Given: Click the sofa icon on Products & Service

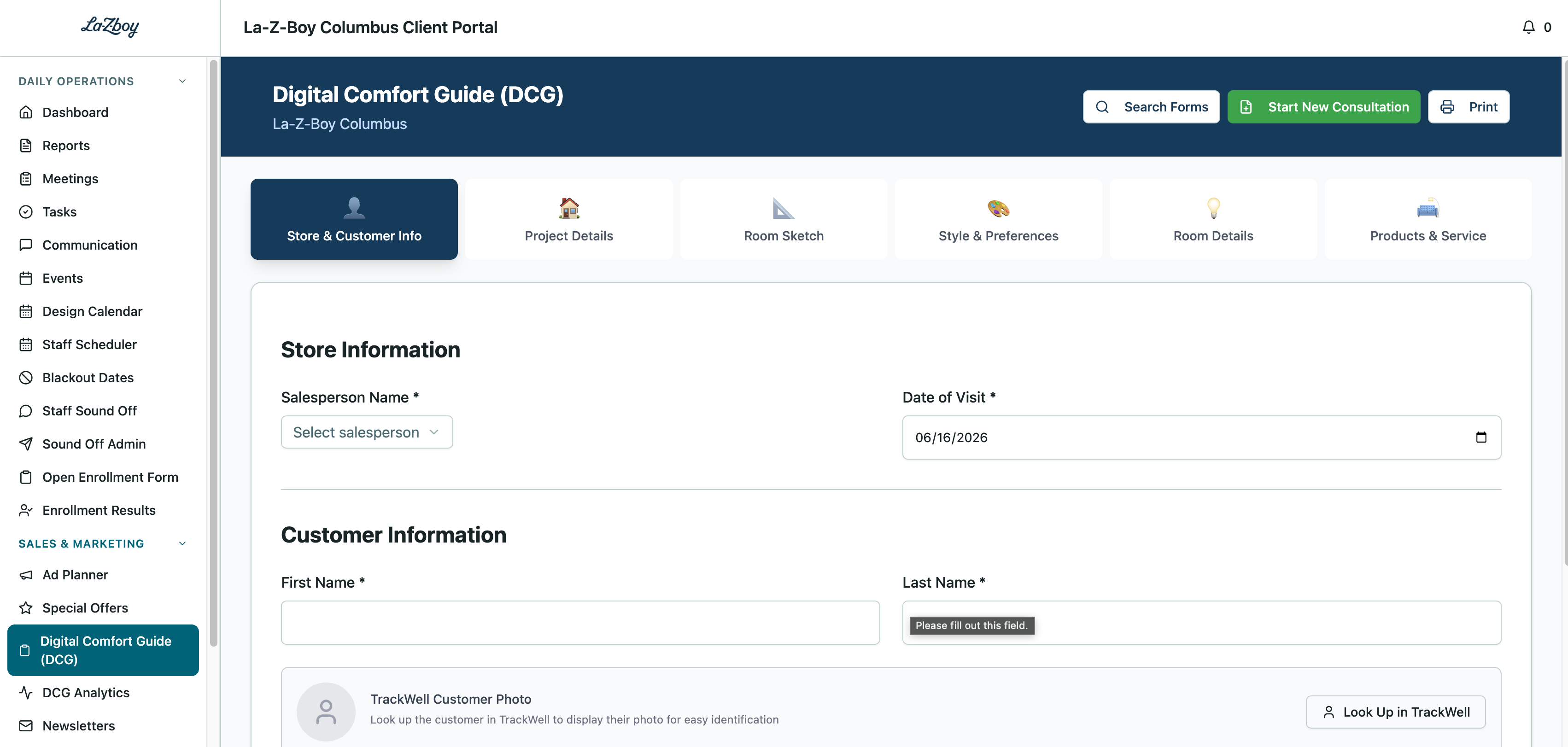Looking at the screenshot, I should (x=1428, y=208).
